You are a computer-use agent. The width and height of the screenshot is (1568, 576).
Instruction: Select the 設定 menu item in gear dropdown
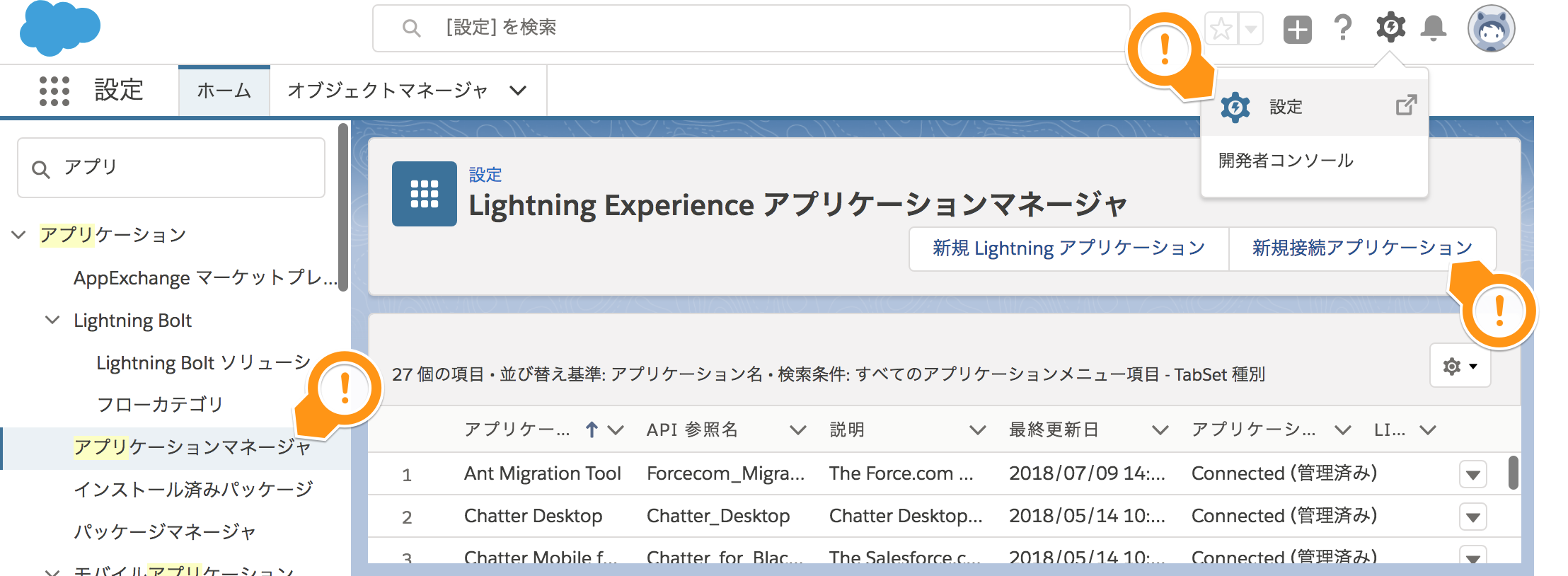1315,108
